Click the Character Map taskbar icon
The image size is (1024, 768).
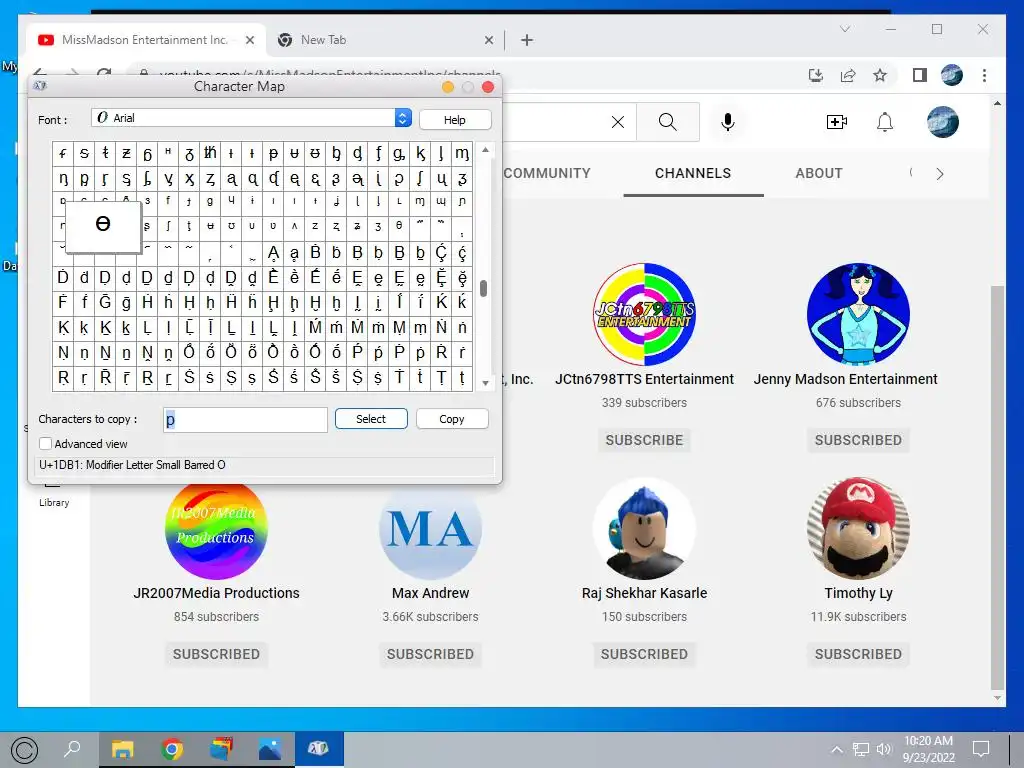319,748
